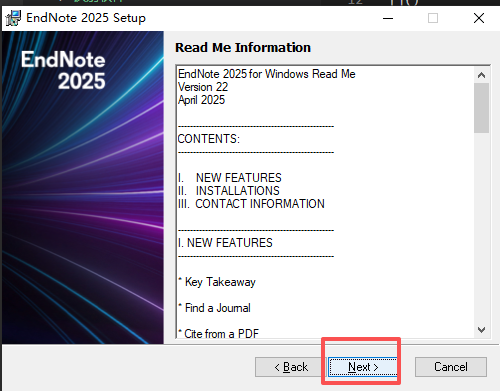Click the scroll down arrow of Read Me
The width and height of the screenshot is (500, 391).
click(481, 330)
